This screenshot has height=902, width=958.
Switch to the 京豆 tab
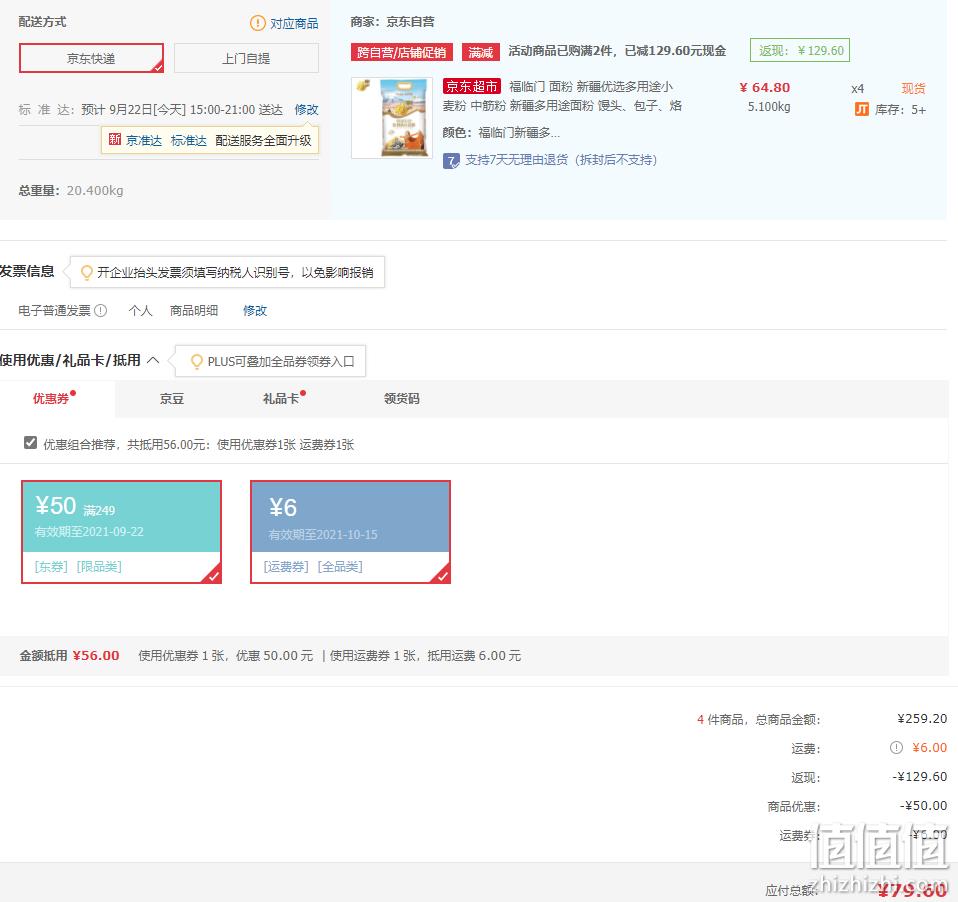point(172,398)
